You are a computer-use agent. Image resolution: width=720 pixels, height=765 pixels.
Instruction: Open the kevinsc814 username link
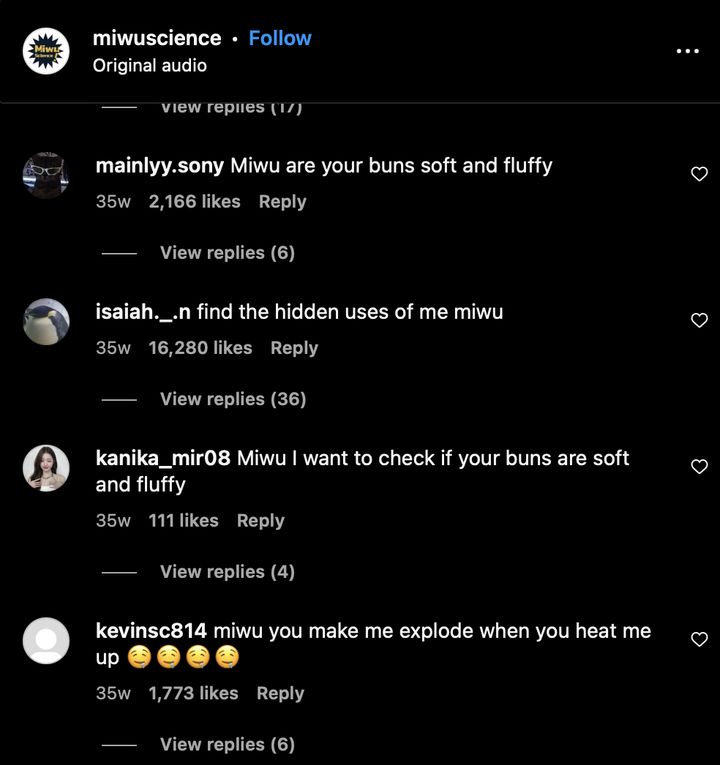pyautogui.click(x=151, y=631)
